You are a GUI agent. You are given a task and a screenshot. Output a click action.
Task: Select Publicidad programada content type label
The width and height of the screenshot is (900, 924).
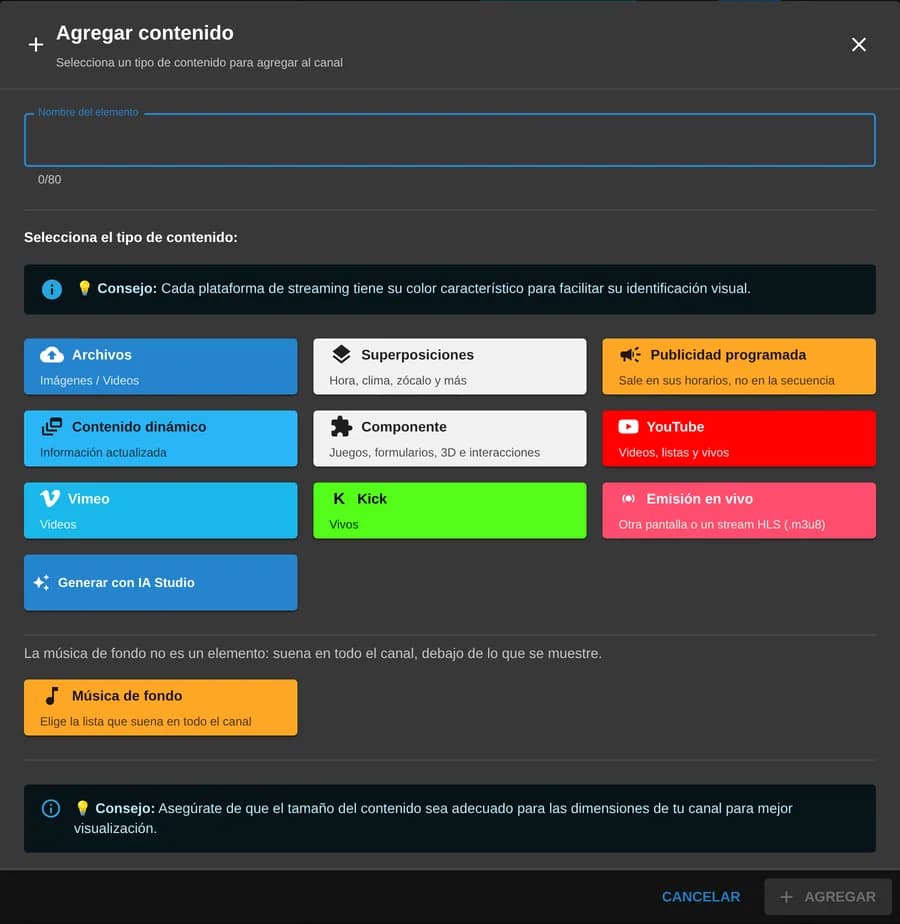[x=728, y=355]
